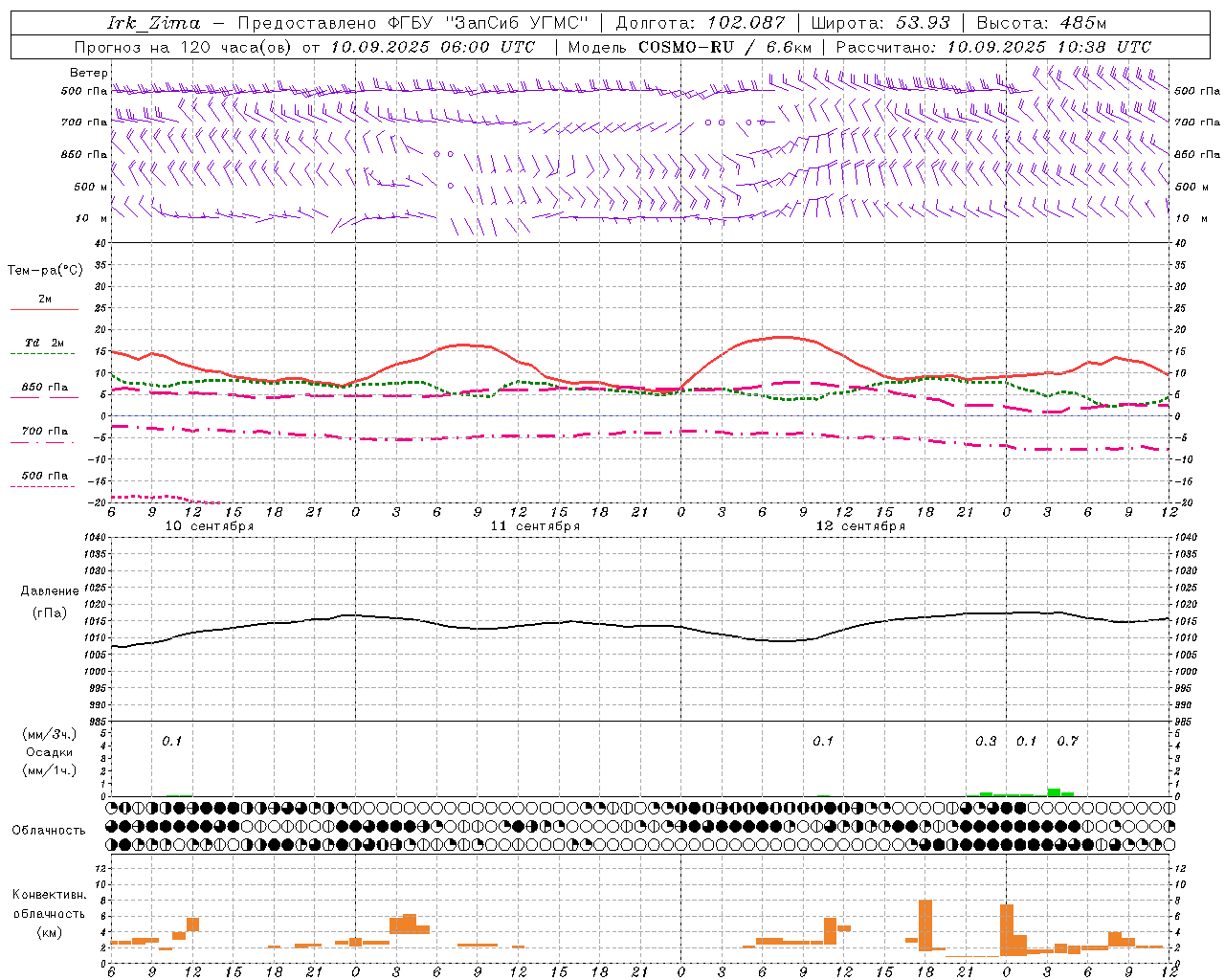Click the tallest orange convective bar at 18h
Image resolution: width=1225 pixels, height=980 pixels.
click(925, 924)
